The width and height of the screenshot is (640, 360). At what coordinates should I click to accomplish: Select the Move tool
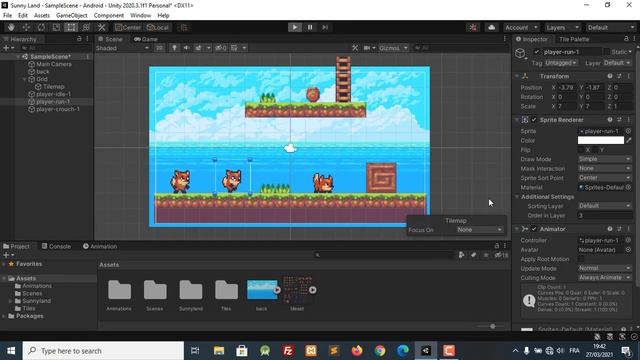coord(26,27)
